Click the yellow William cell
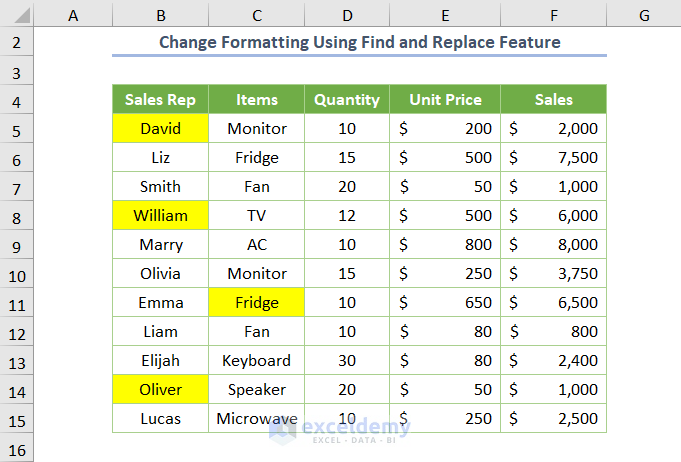The width and height of the screenshot is (681, 462). (160, 216)
